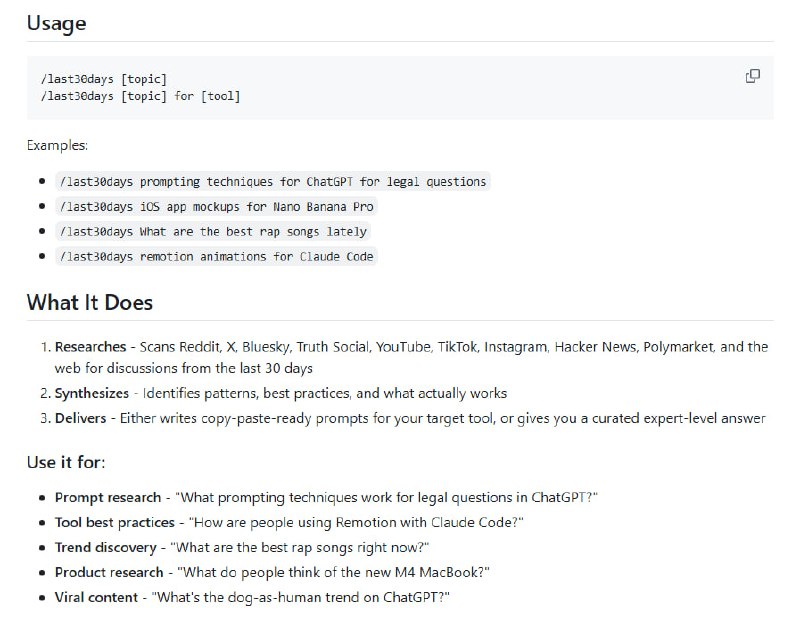
Task: Click the 'Examples:' text label
Action: coord(57,146)
